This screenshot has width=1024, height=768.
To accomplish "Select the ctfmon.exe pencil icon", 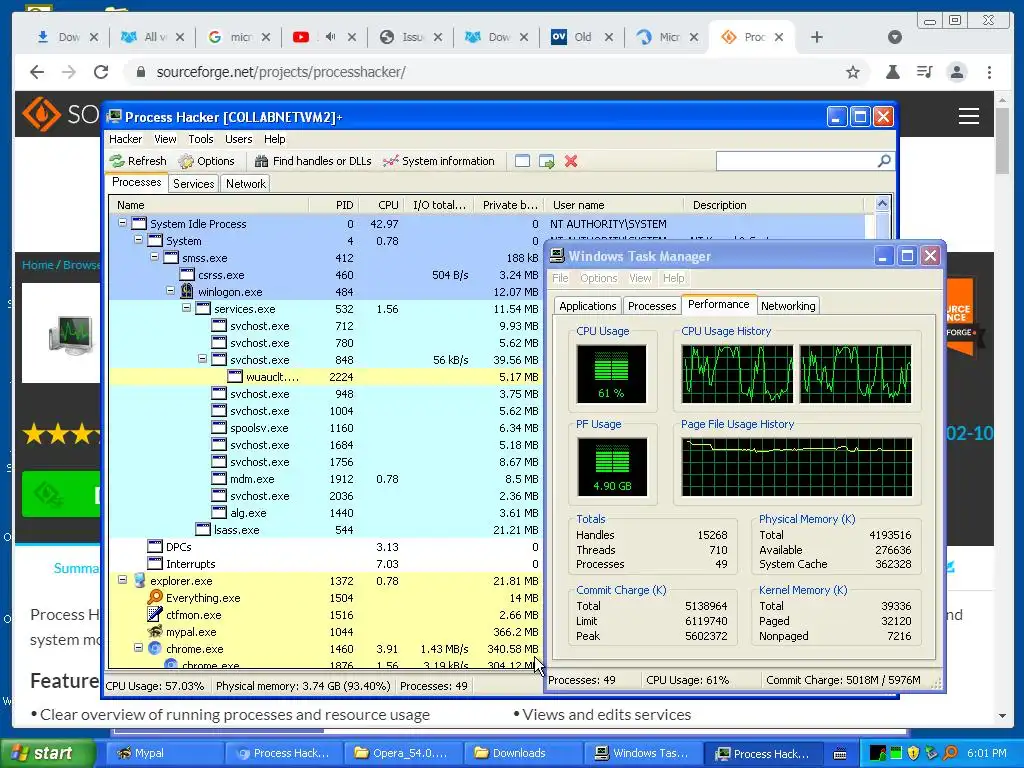I will click(155, 615).
